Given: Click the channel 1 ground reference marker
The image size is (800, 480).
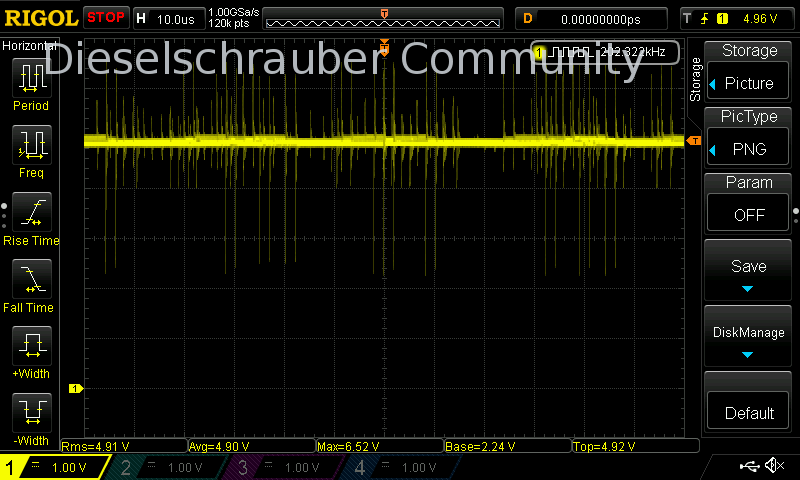Looking at the screenshot, I should pos(76,389).
